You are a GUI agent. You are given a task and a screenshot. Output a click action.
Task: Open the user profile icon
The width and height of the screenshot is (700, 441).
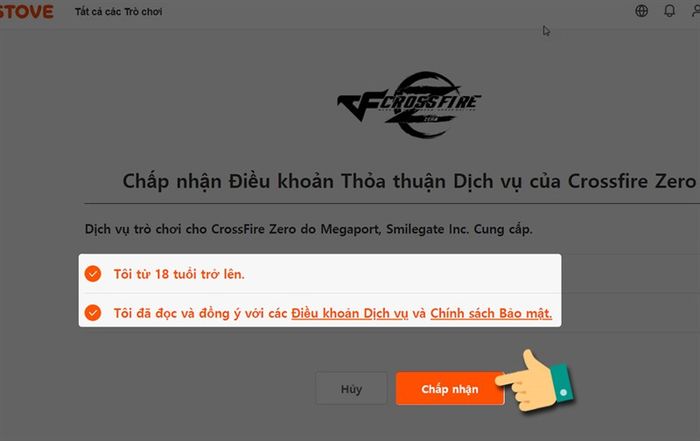click(696, 11)
